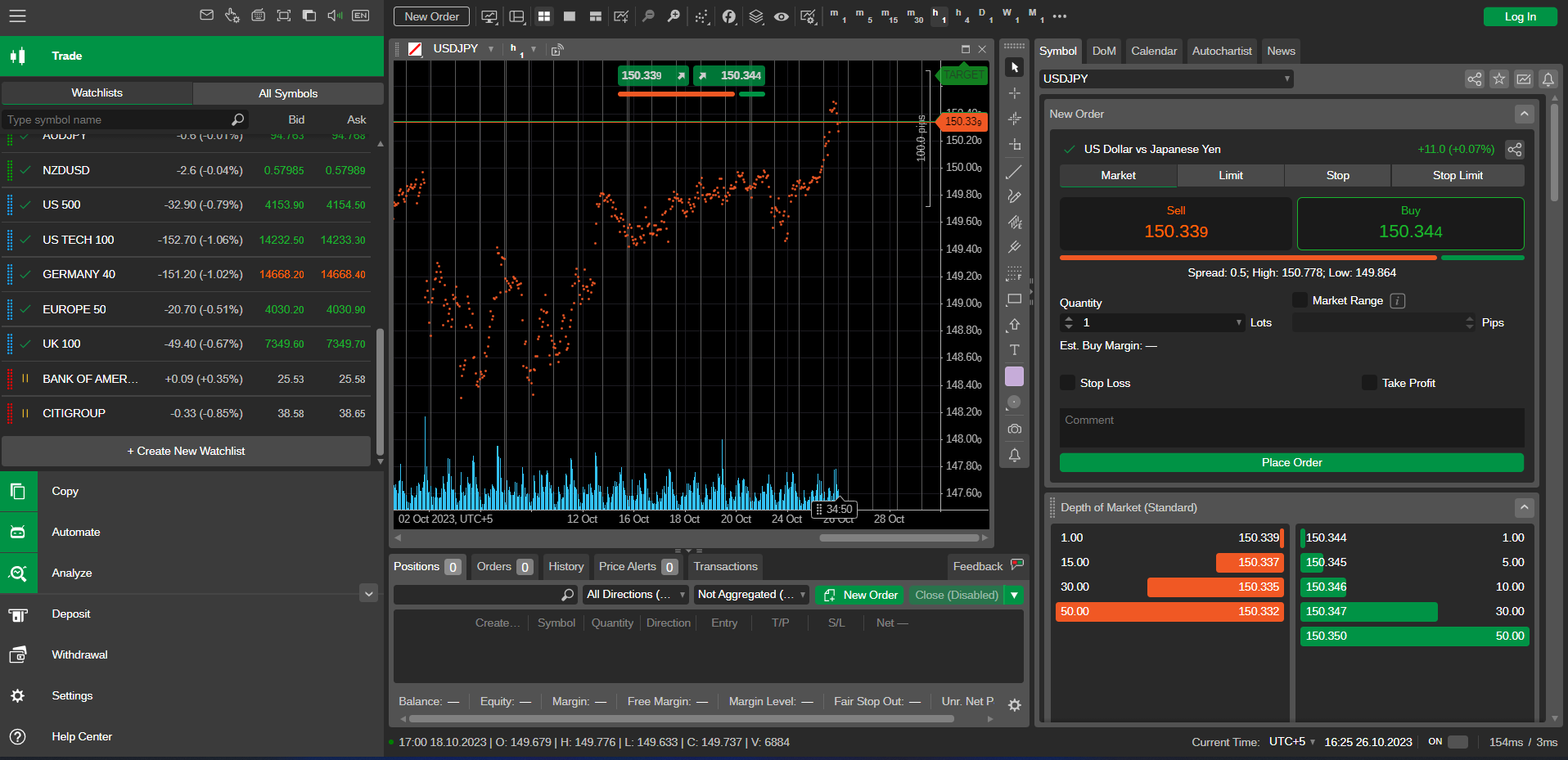1568x760 pixels.
Task: Open the indicators layers icon in the top toolbar
Action: tap(755, 16)
